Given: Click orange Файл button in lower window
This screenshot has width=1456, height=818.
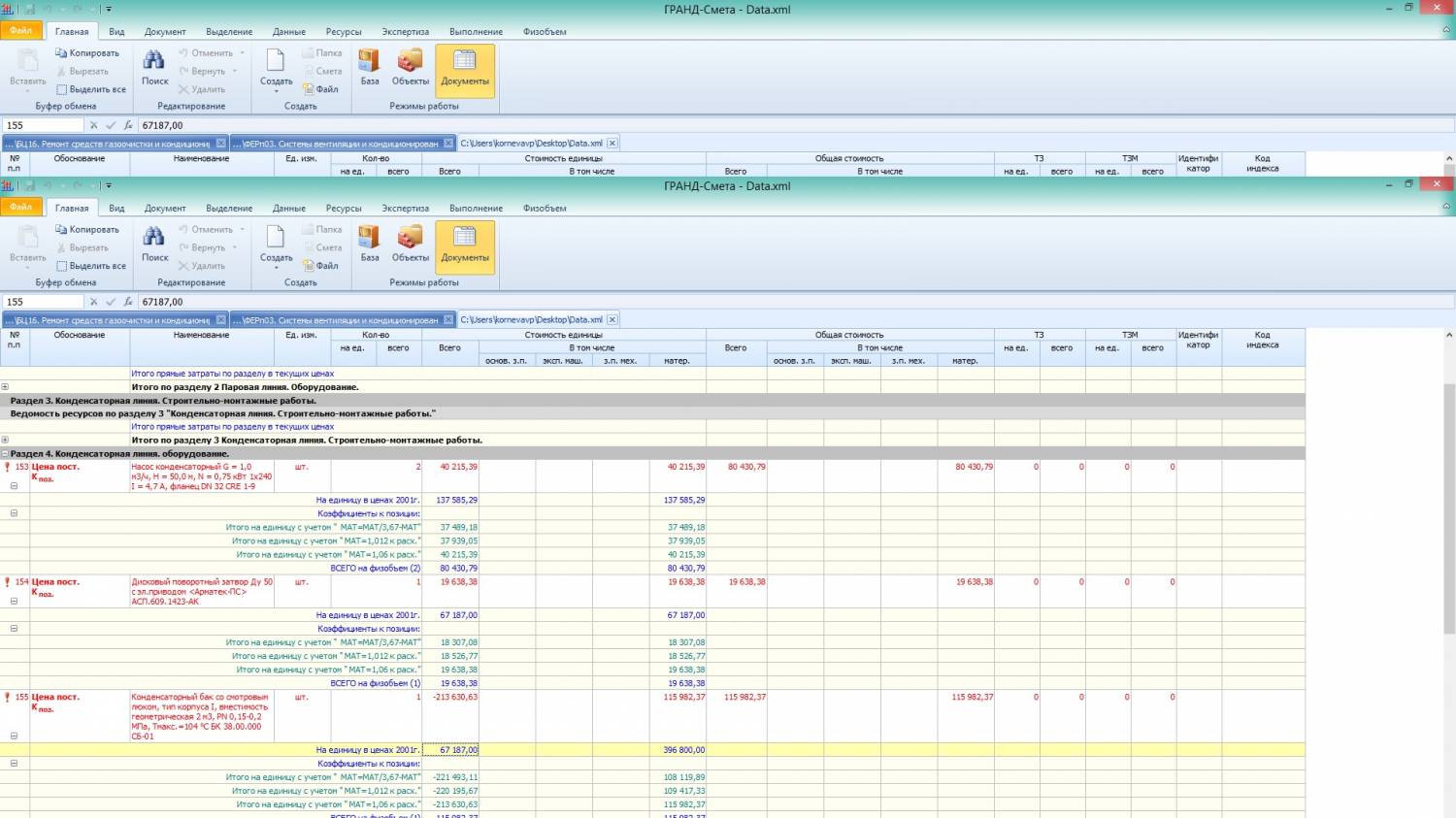Looking at the screenshot, I should pos(20,207).
